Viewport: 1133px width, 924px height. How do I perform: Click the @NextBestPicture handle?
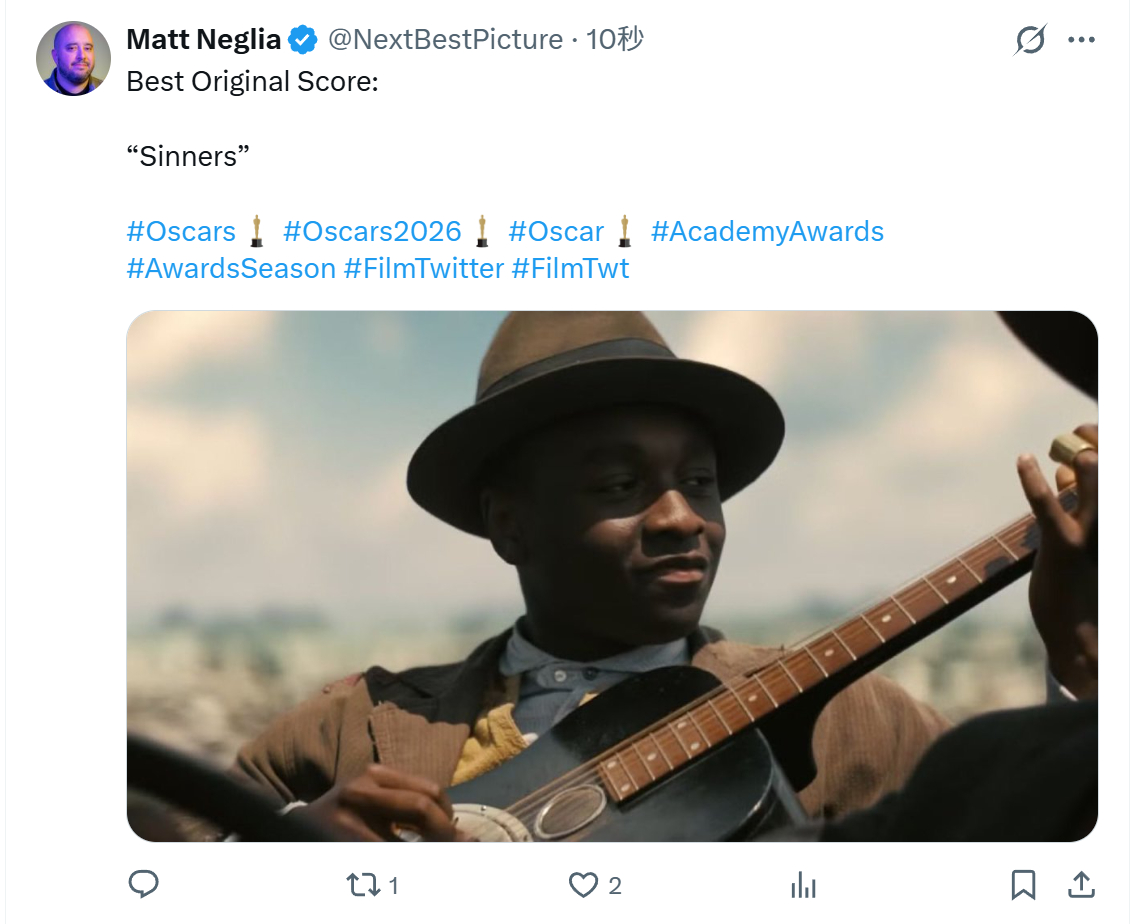445,39
